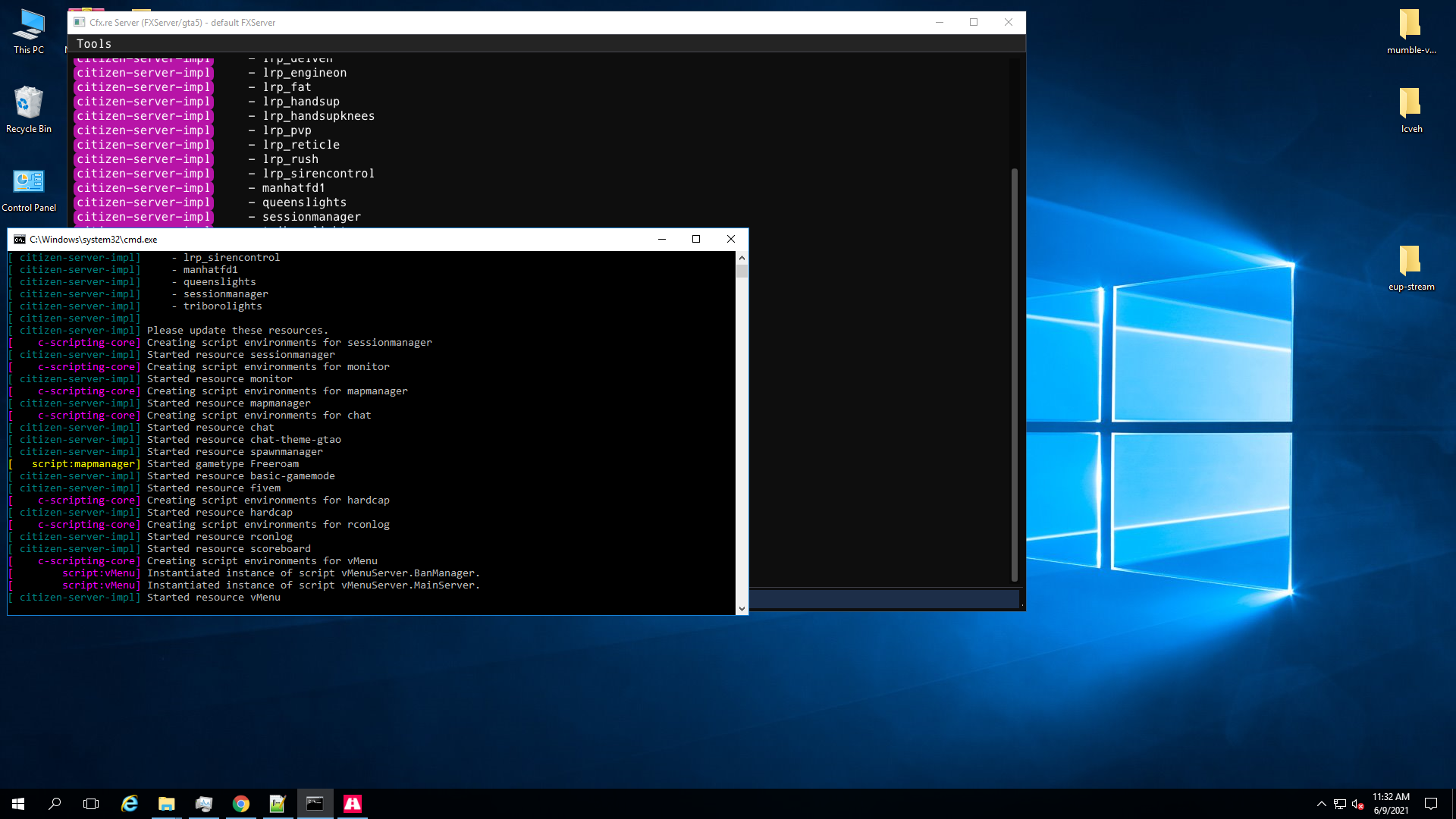Open the Task View button
The width and height of the screenshot is (1456, 819).
[x=91, y=804]
